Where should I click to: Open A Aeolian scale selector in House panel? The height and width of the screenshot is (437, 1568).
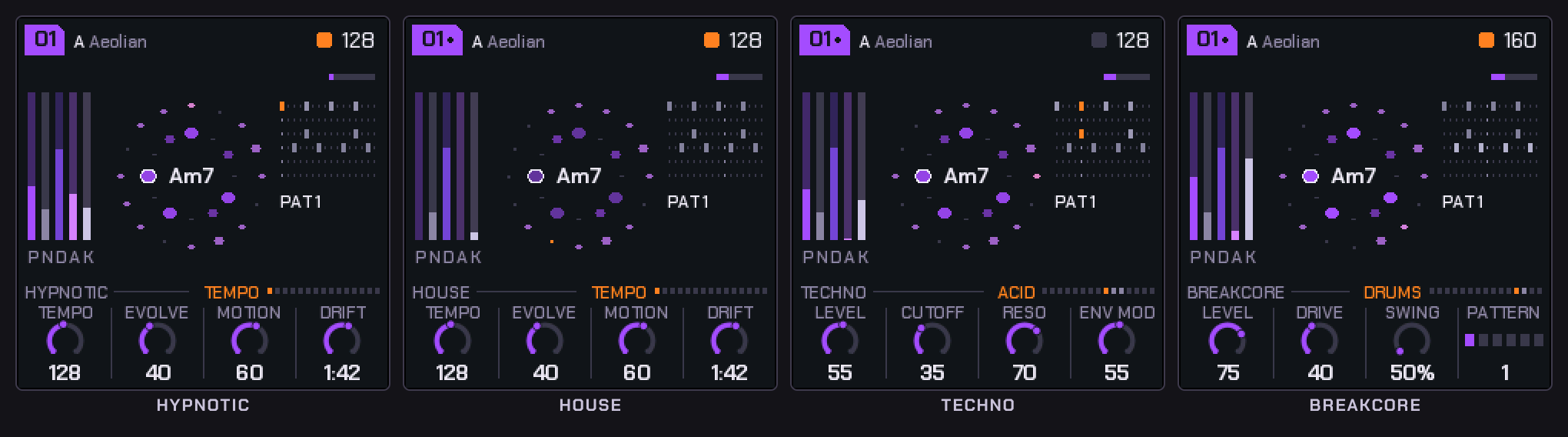point(508,42)
